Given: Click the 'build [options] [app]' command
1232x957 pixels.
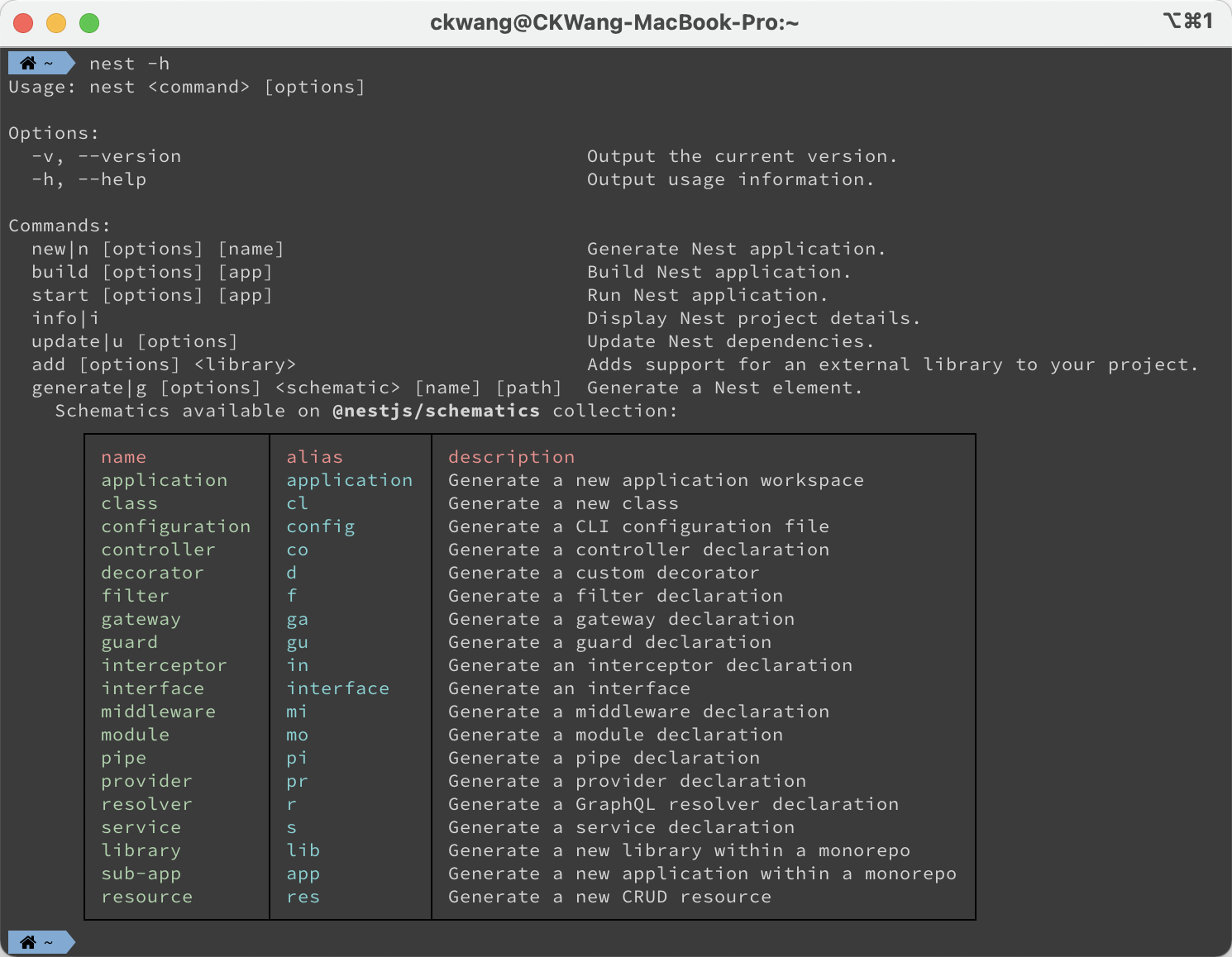Looking at the screenshot, I should [x=152, y=272].
